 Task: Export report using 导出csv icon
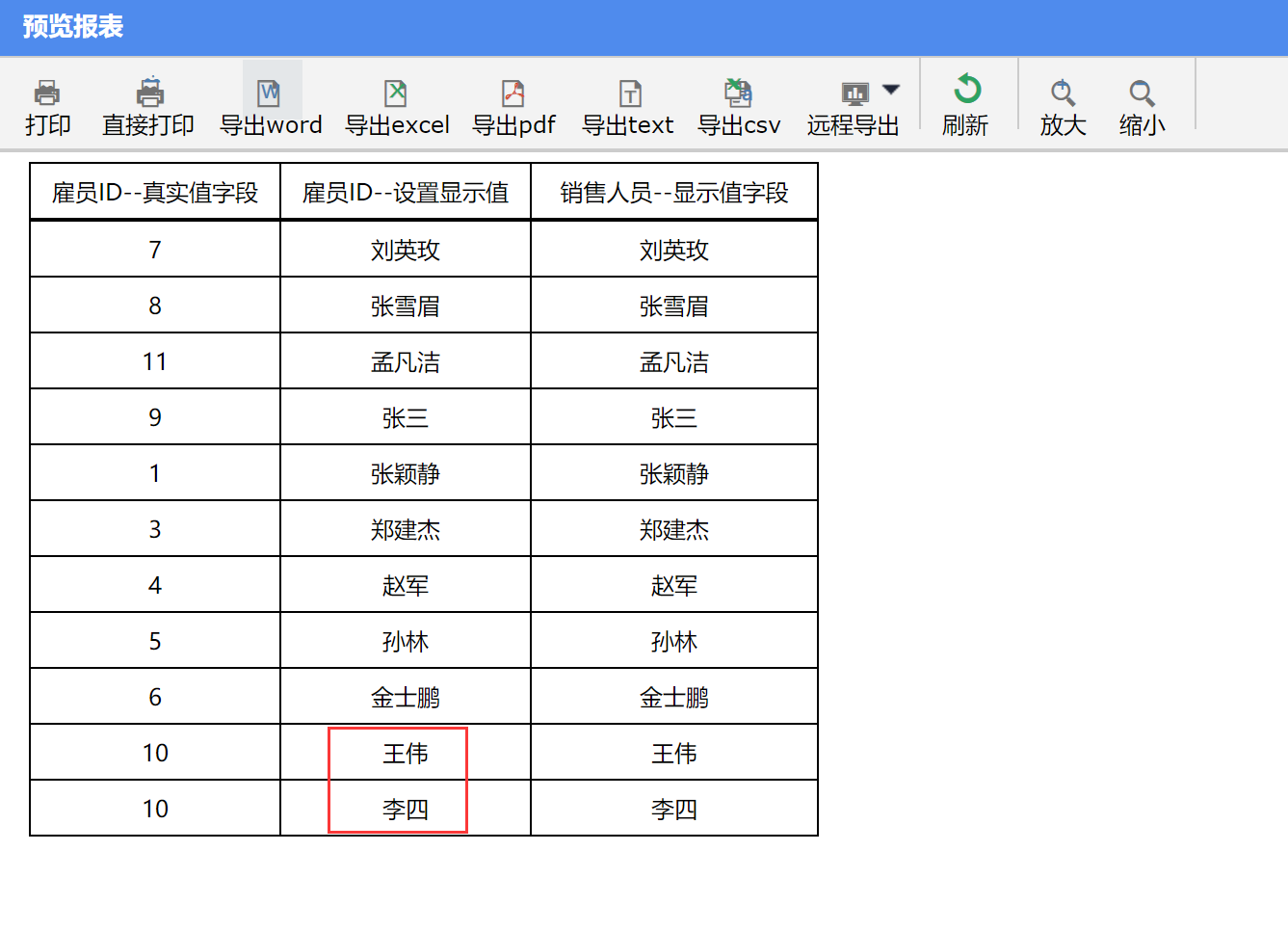pos(738,93)
